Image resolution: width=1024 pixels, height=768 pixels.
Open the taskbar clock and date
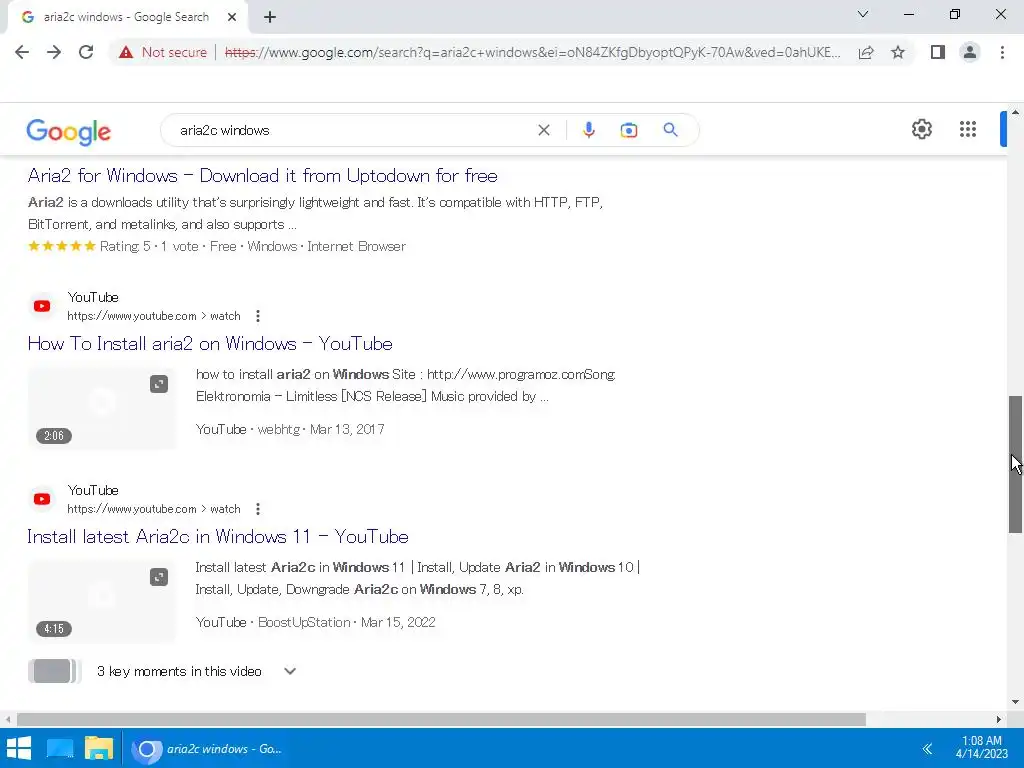click(x=982, y=747)
